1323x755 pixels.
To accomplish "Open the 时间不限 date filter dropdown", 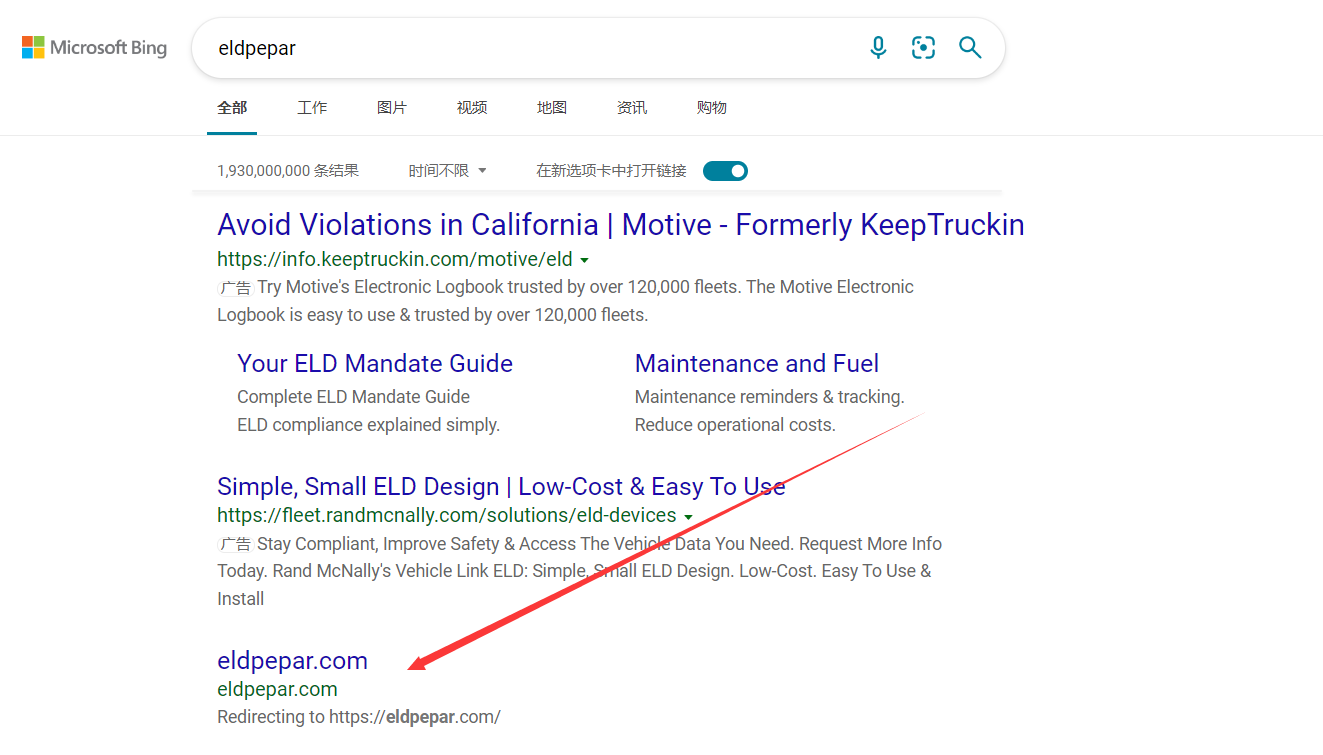I will point(447,171).
